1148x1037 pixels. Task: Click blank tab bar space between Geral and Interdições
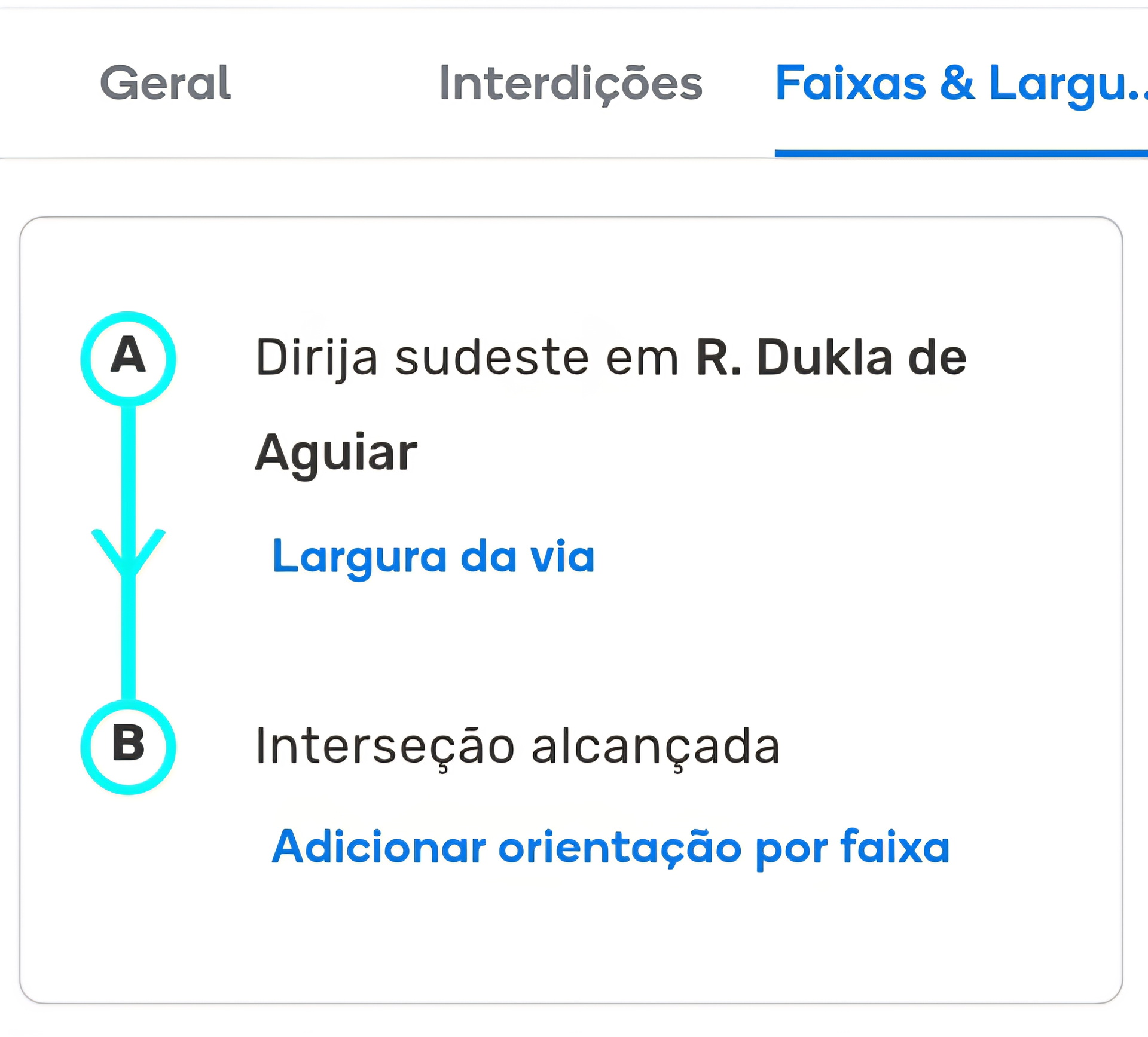(335, 83)
